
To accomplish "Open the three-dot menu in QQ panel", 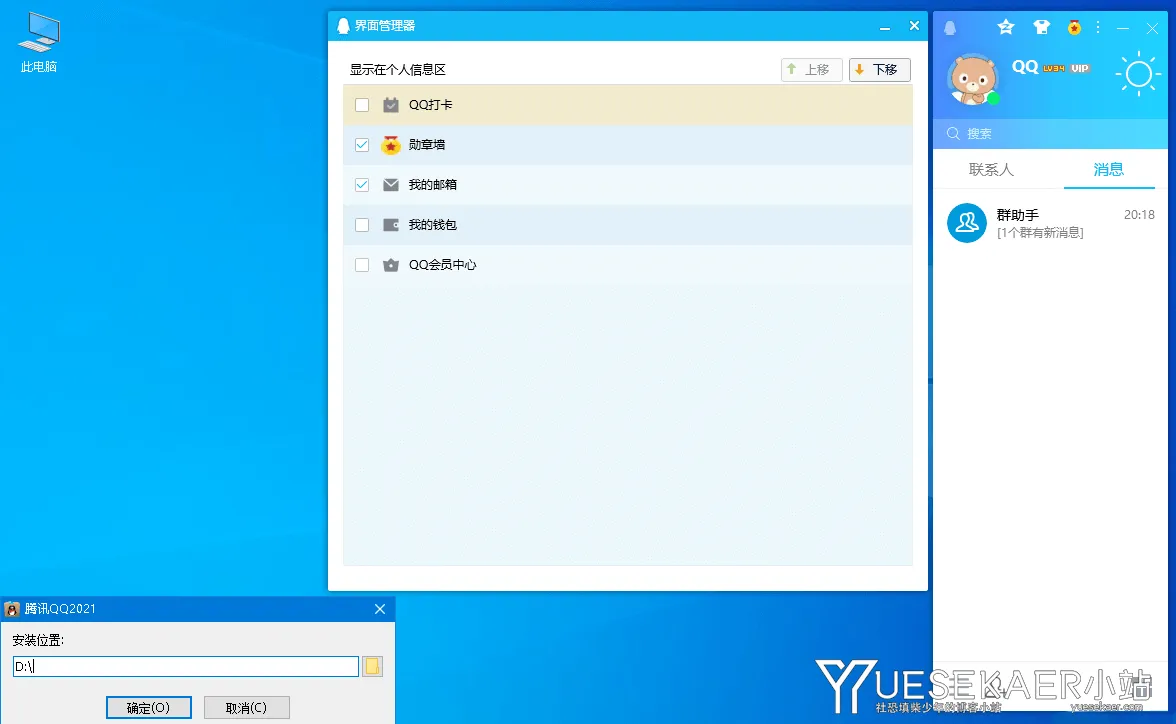I will tap(1098, 27).
